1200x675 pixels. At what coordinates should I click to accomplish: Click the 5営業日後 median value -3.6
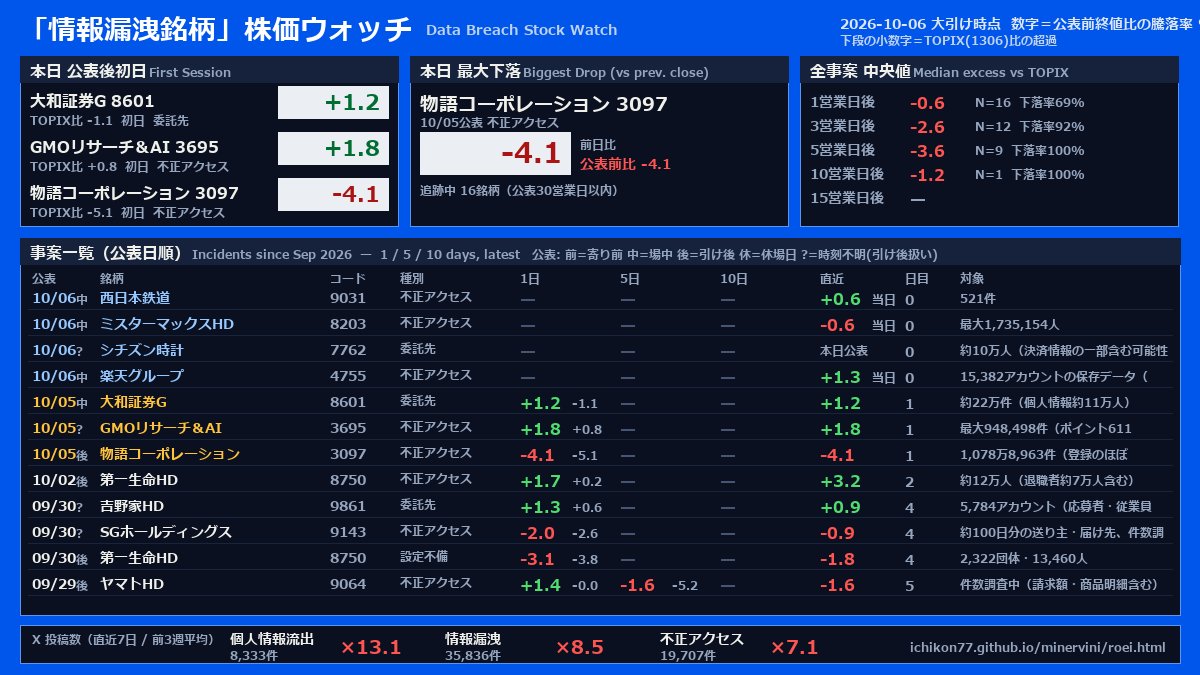point(927,151)
